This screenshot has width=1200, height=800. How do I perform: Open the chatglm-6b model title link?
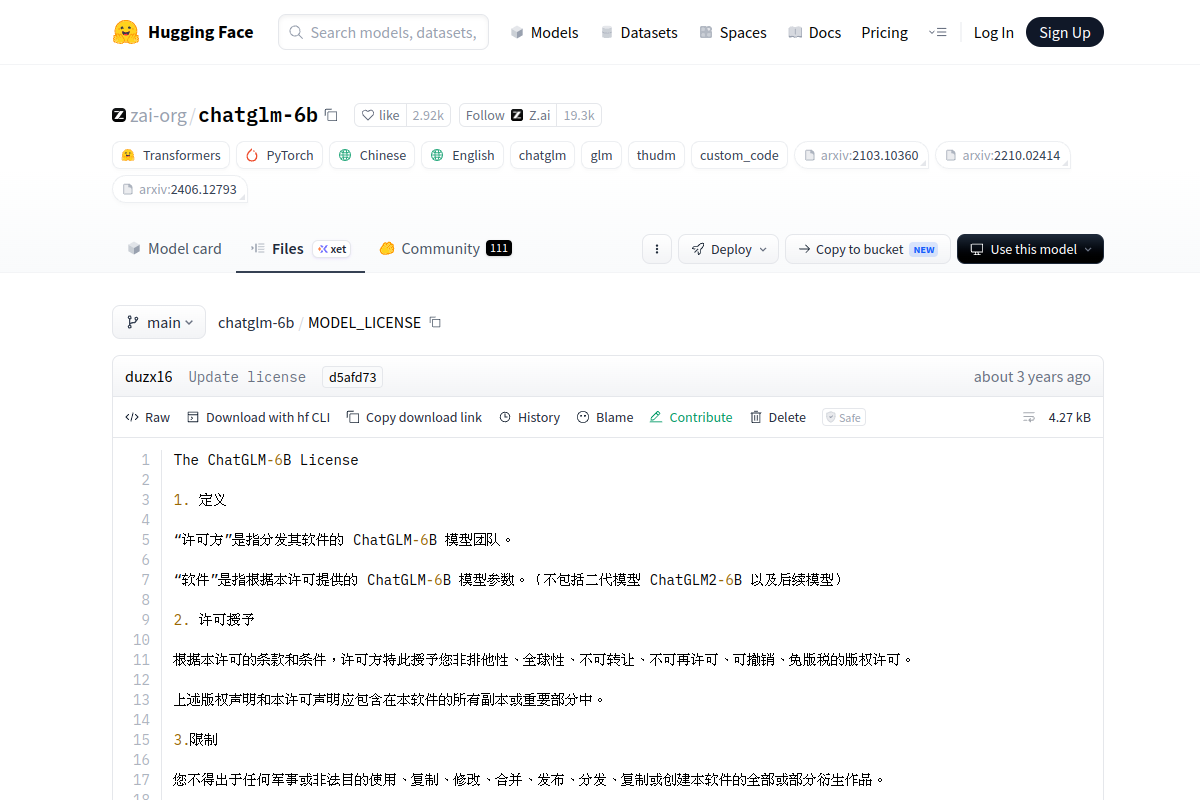[x=258, y=115]
